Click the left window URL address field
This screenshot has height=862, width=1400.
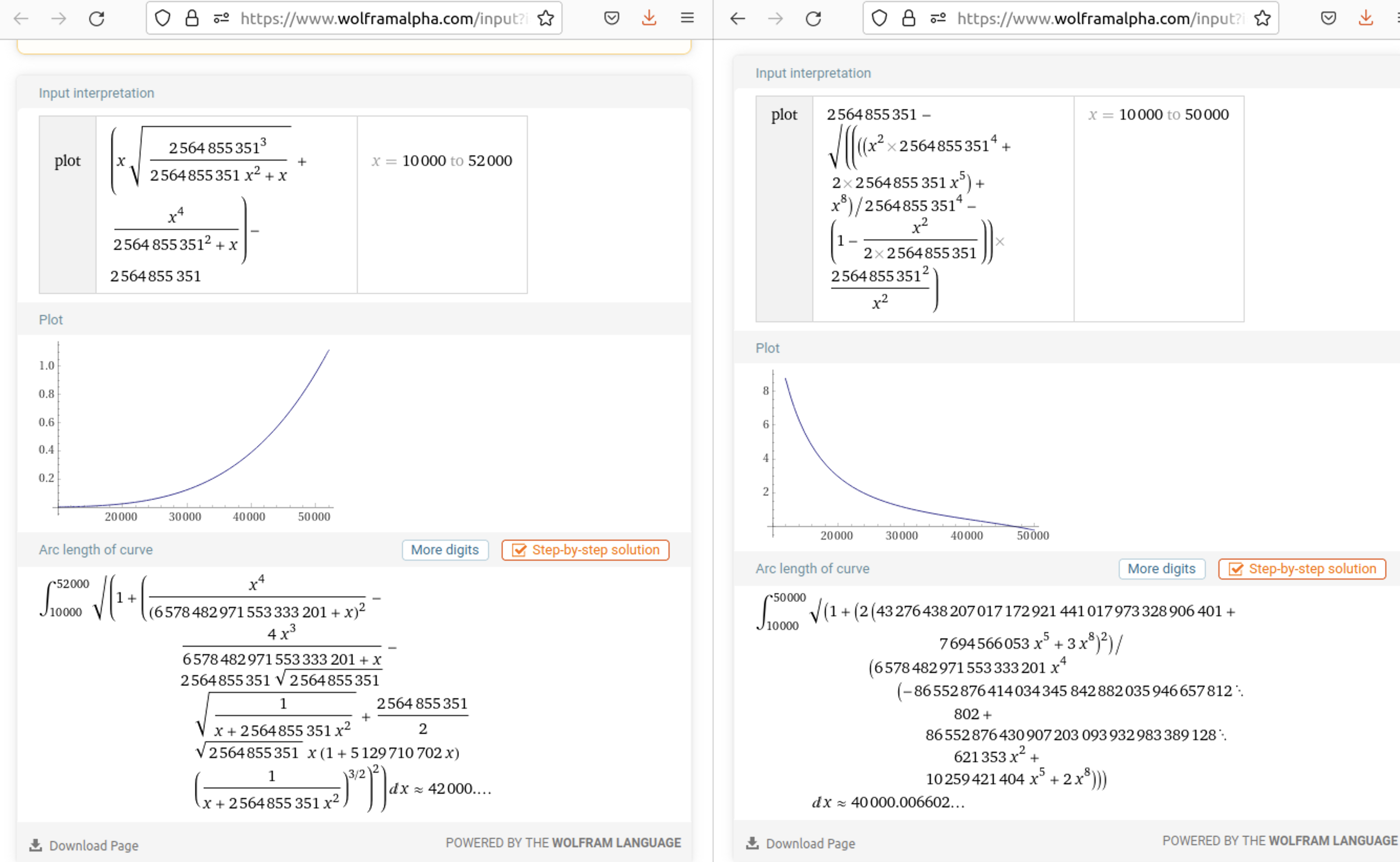coord(382,18)
